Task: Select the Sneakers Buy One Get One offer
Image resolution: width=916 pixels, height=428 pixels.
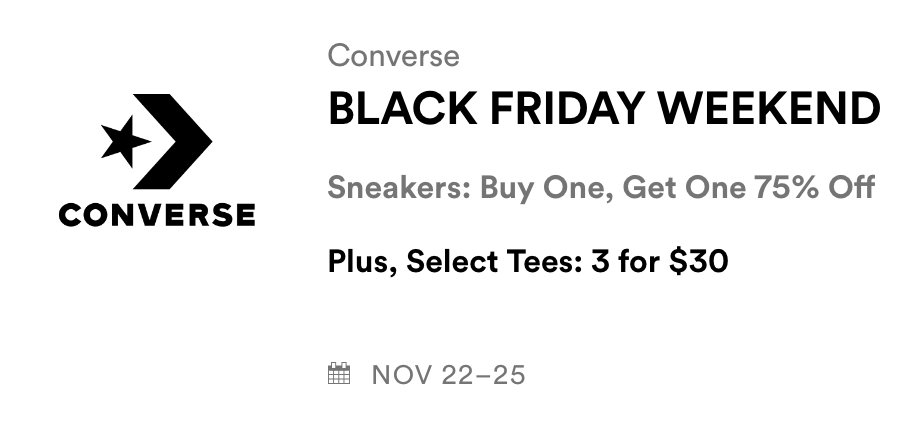Action: pos(601,187)
